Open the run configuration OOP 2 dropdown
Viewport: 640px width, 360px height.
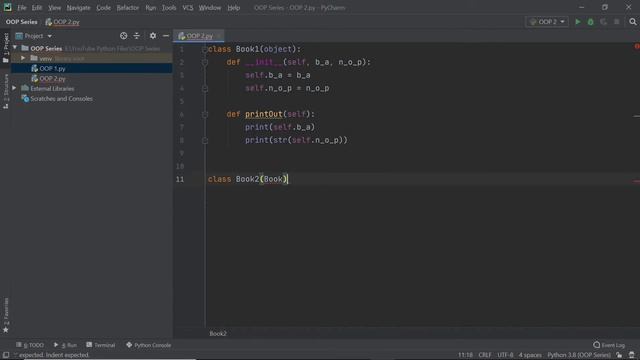pyautogui.click(x=547, y=22)
